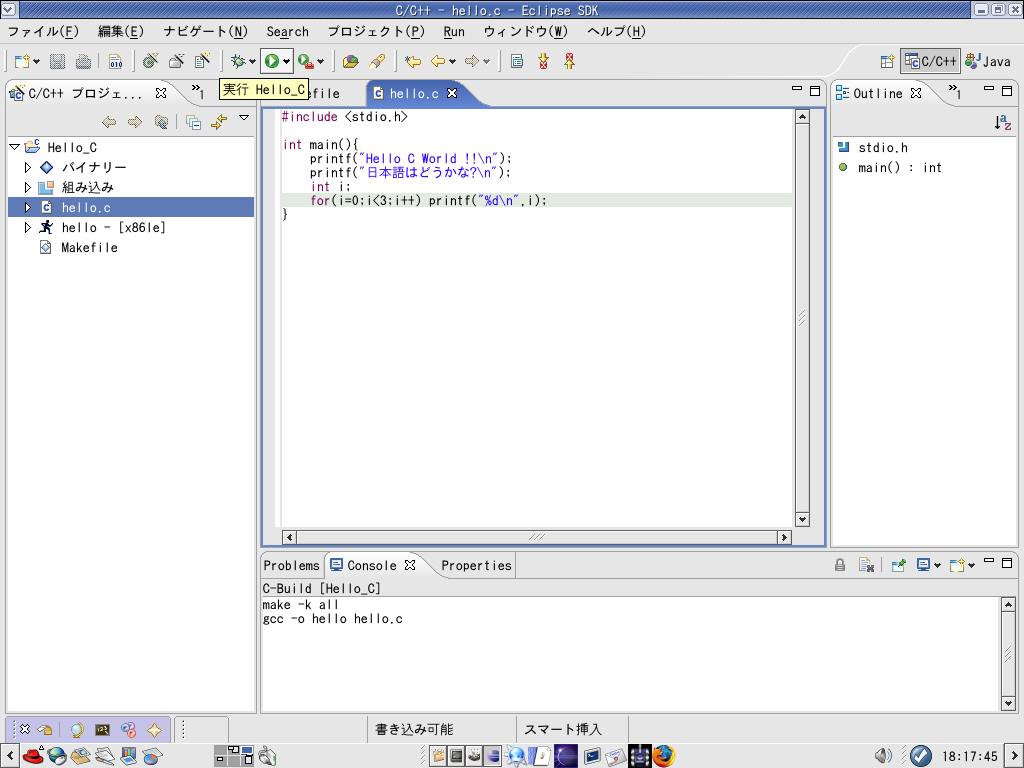Viewport: 1024px width, 768px height.
Task: Click the Next Annotation down-arrow icon
Action: [x=543, y=61]
